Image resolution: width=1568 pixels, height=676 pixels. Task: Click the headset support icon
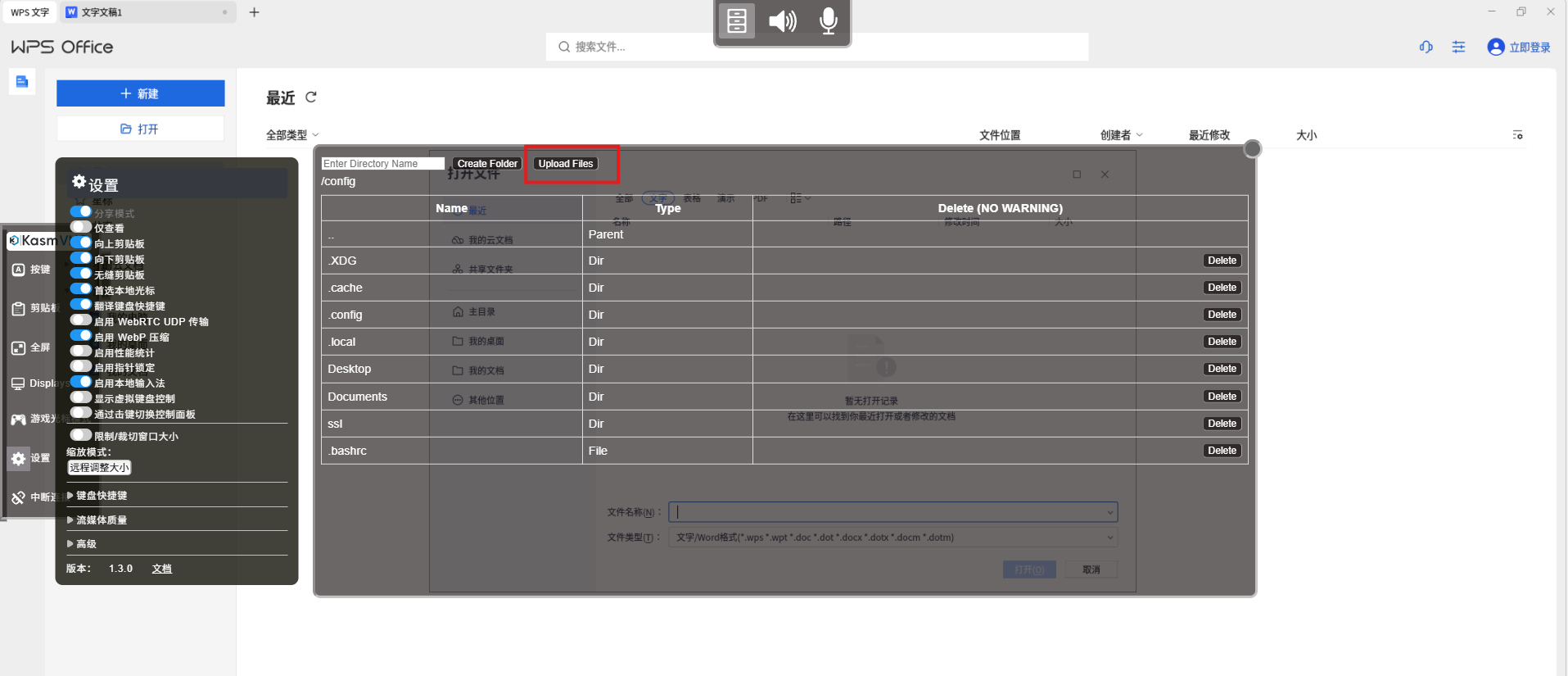(x=1426, y=48)
